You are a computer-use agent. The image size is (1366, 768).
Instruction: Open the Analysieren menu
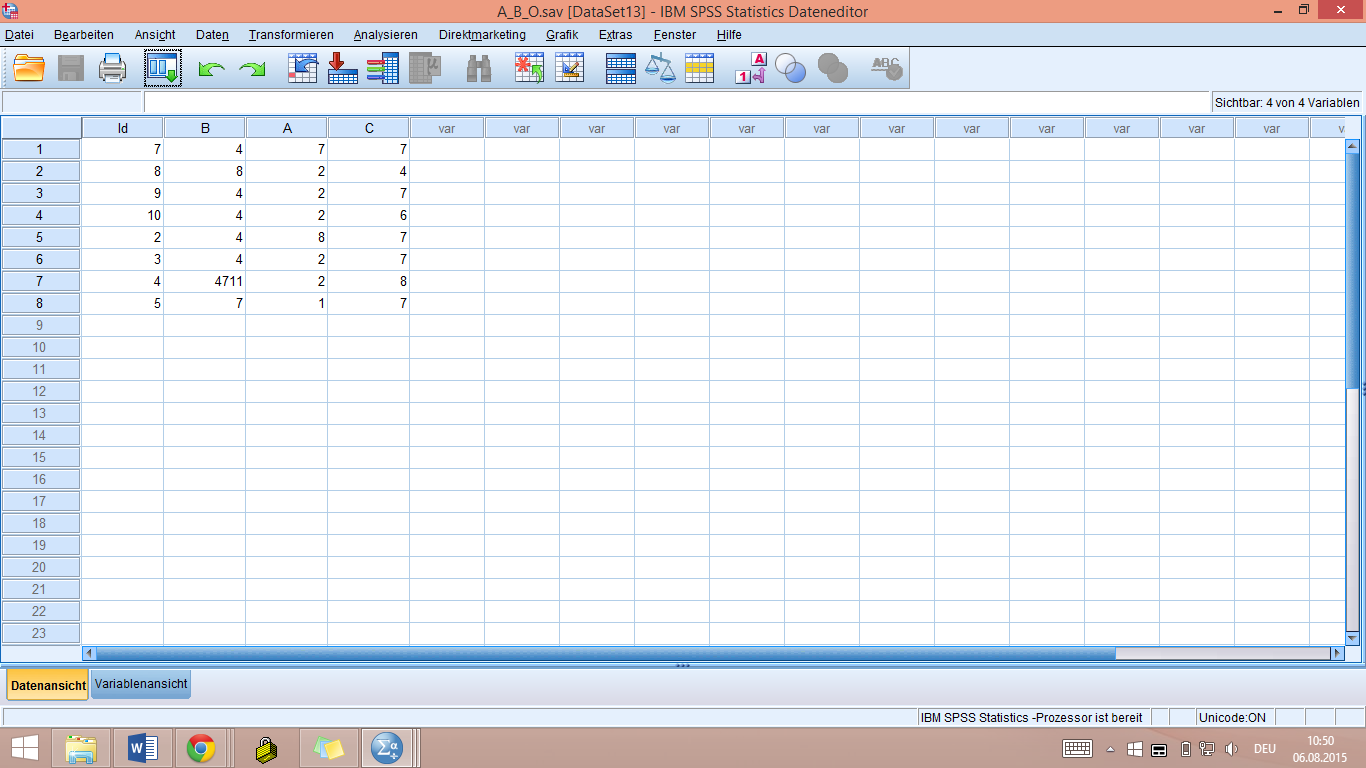point(385,35)
